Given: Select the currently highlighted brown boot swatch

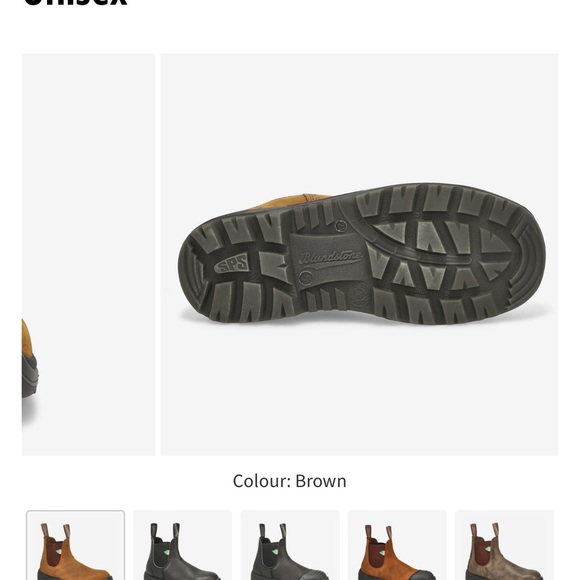Looking at the screenshot, I should 75,545.
